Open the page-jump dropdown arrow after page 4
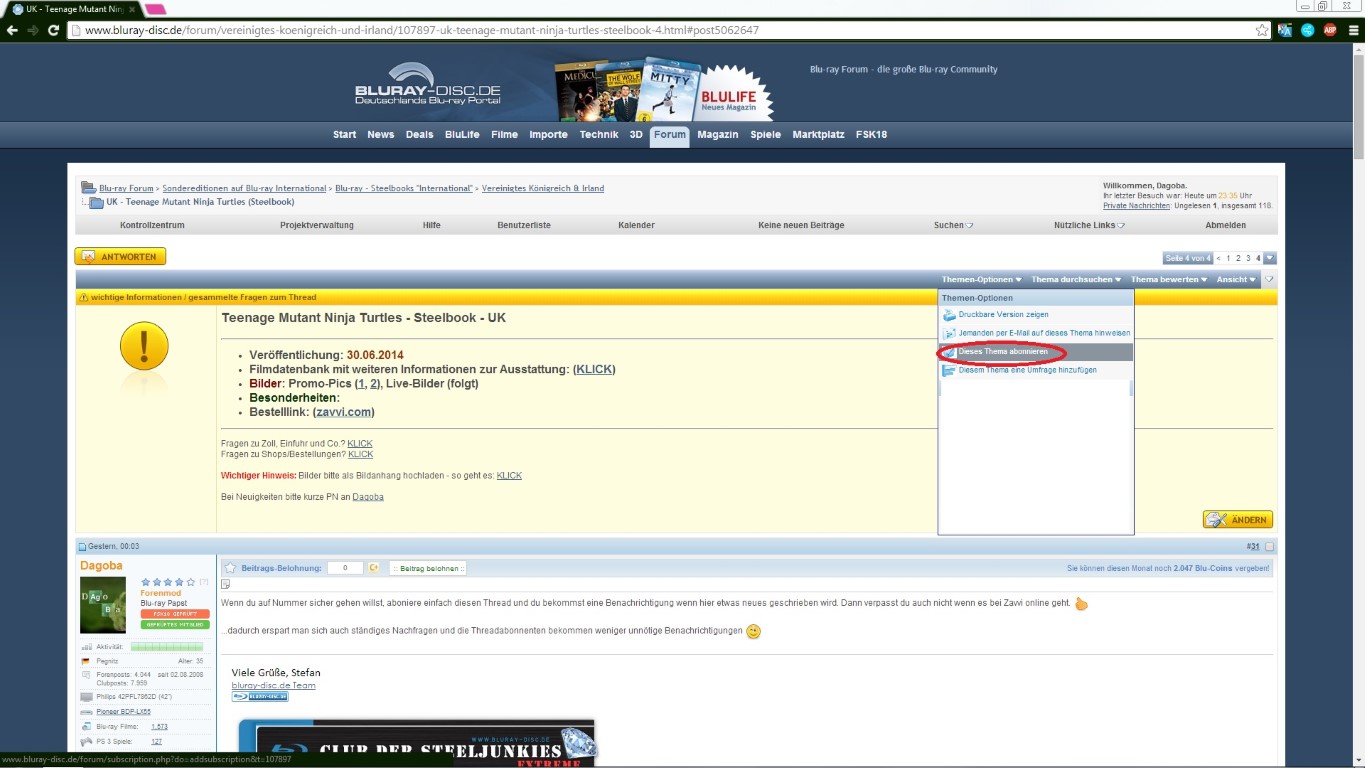1365x768 pixels. [x=1270, y=258]
